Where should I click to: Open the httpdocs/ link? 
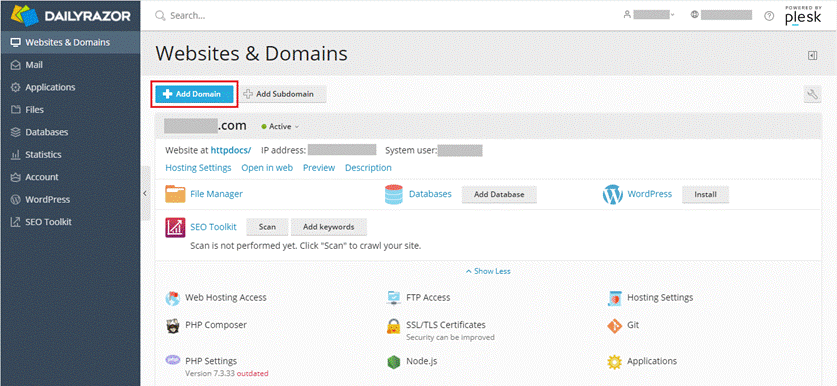point(231,151)
